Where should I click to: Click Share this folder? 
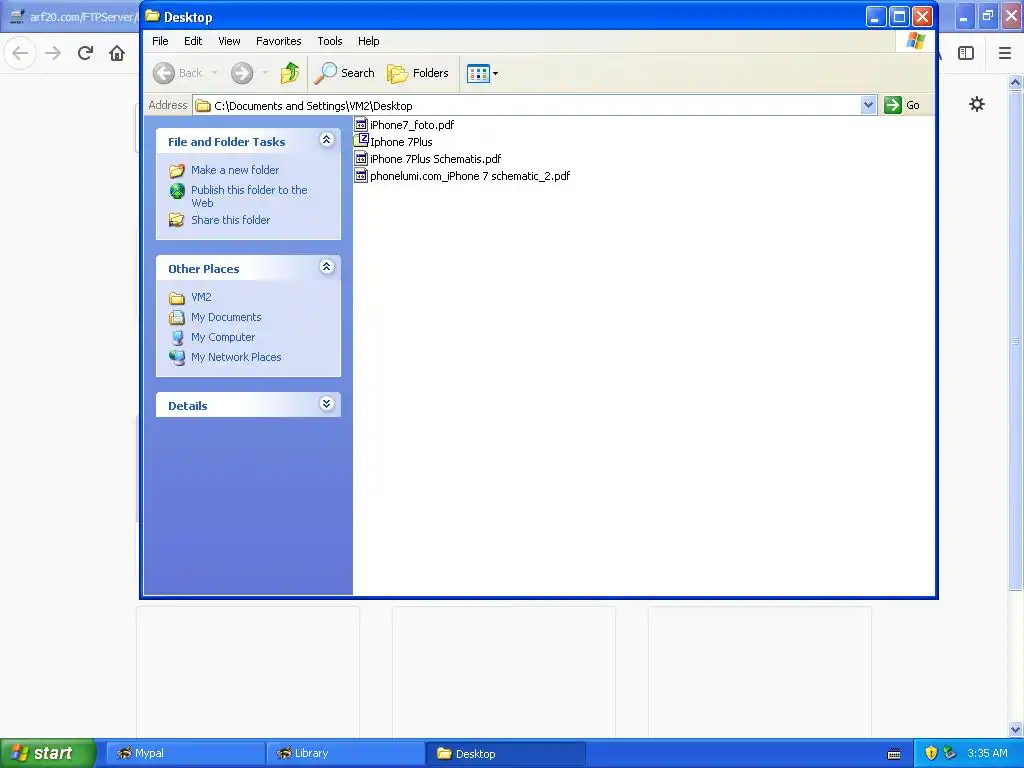click(231, 220)
